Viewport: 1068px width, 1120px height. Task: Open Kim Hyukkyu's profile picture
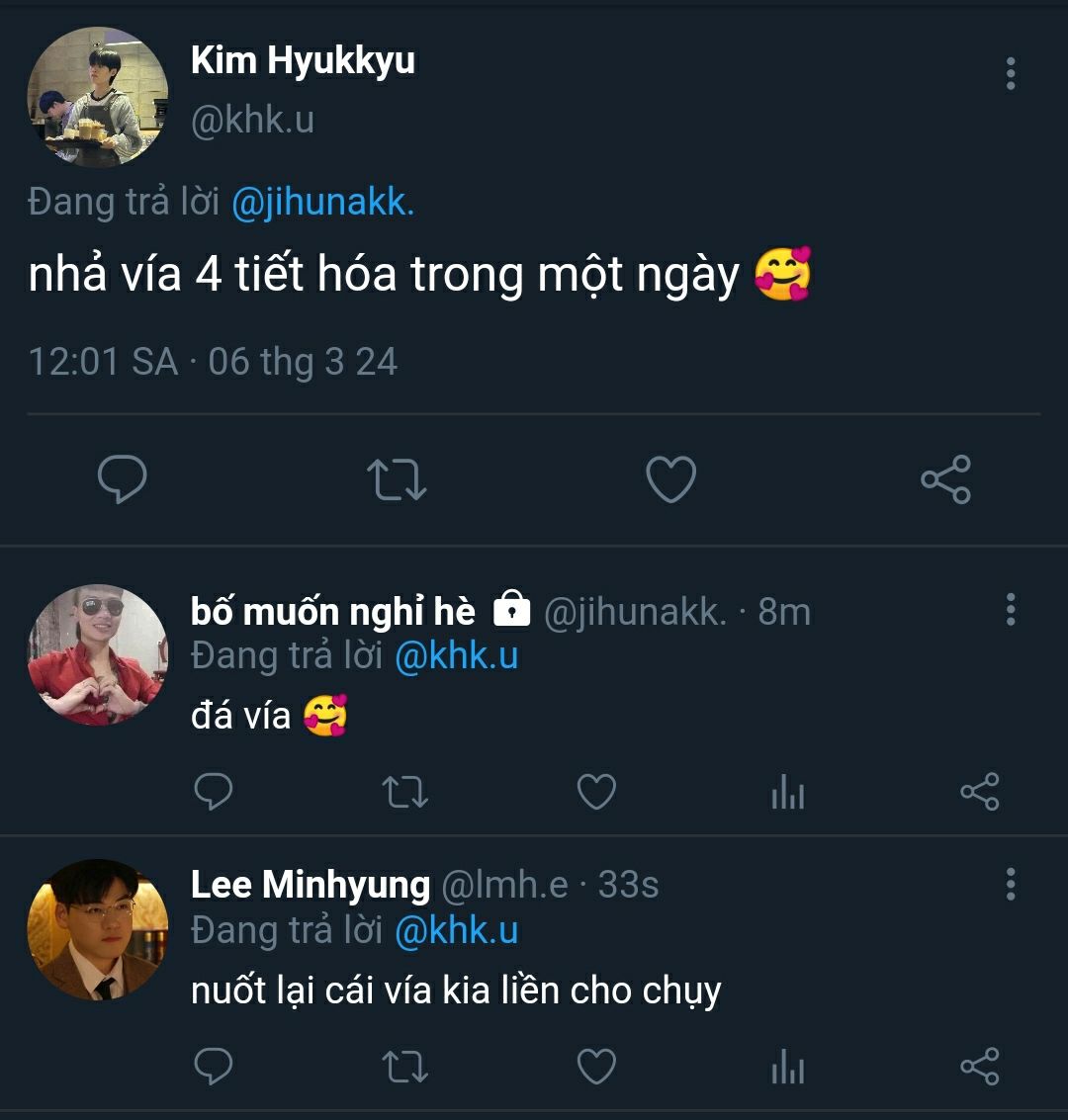[x=97, y=97]
